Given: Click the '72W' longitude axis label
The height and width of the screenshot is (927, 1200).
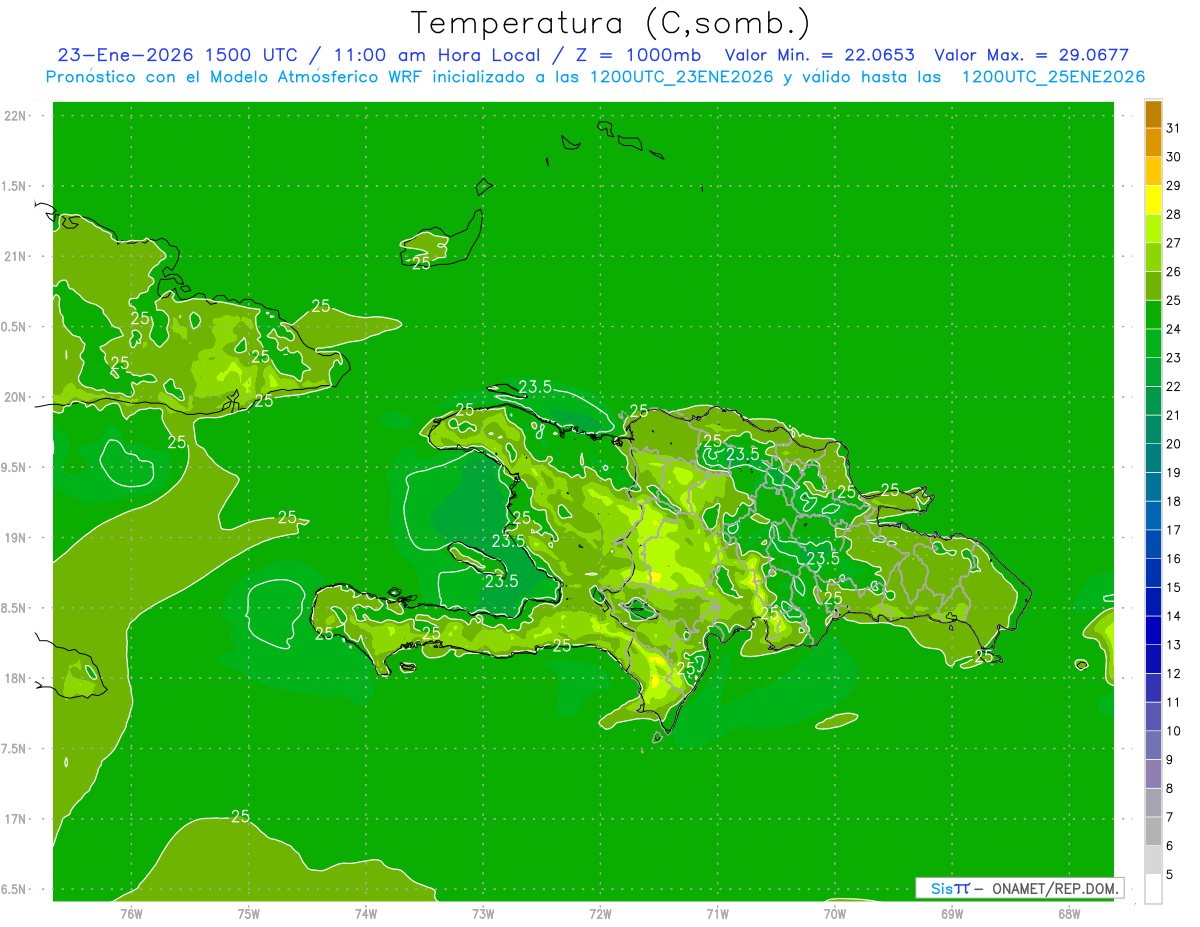Looking at the screenshot, I should point(600,913).
